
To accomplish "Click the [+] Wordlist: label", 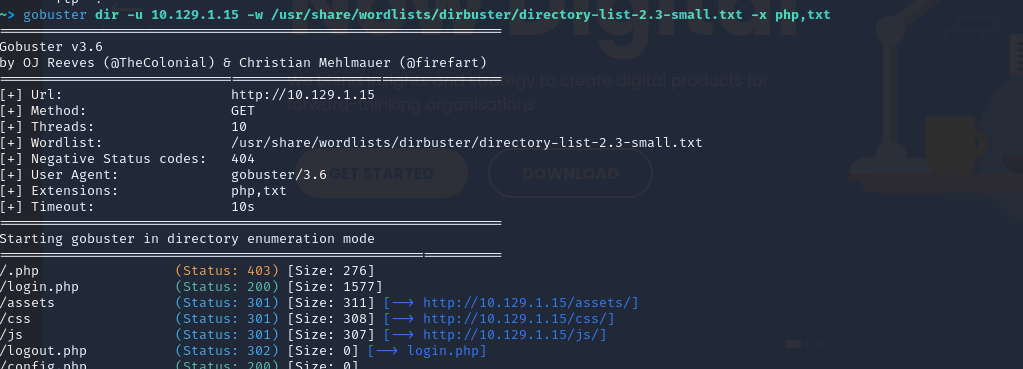I will (x=51, y=143).
